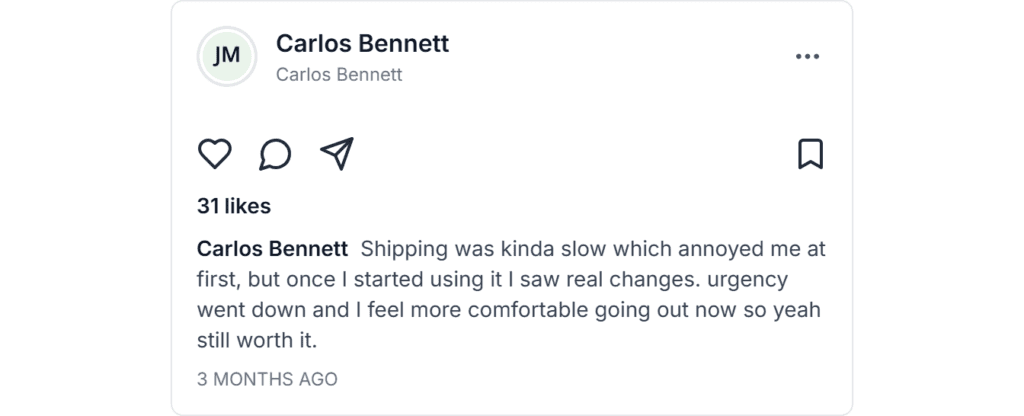Open the bold Carlos Bennett header name
The image size is (1024, 416).
click(362, 44)
